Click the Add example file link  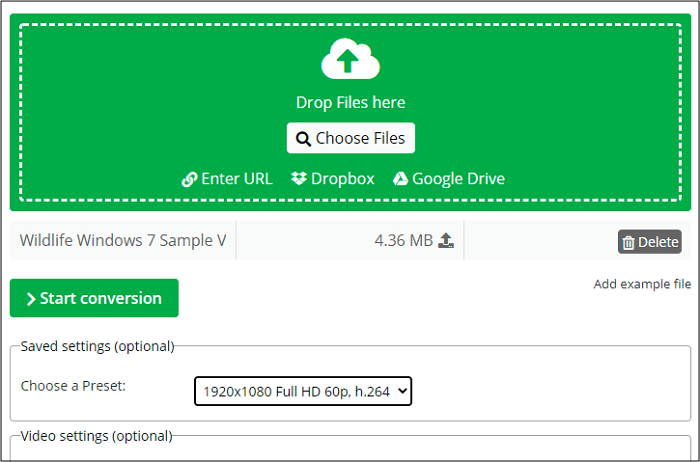click(640, 284)
